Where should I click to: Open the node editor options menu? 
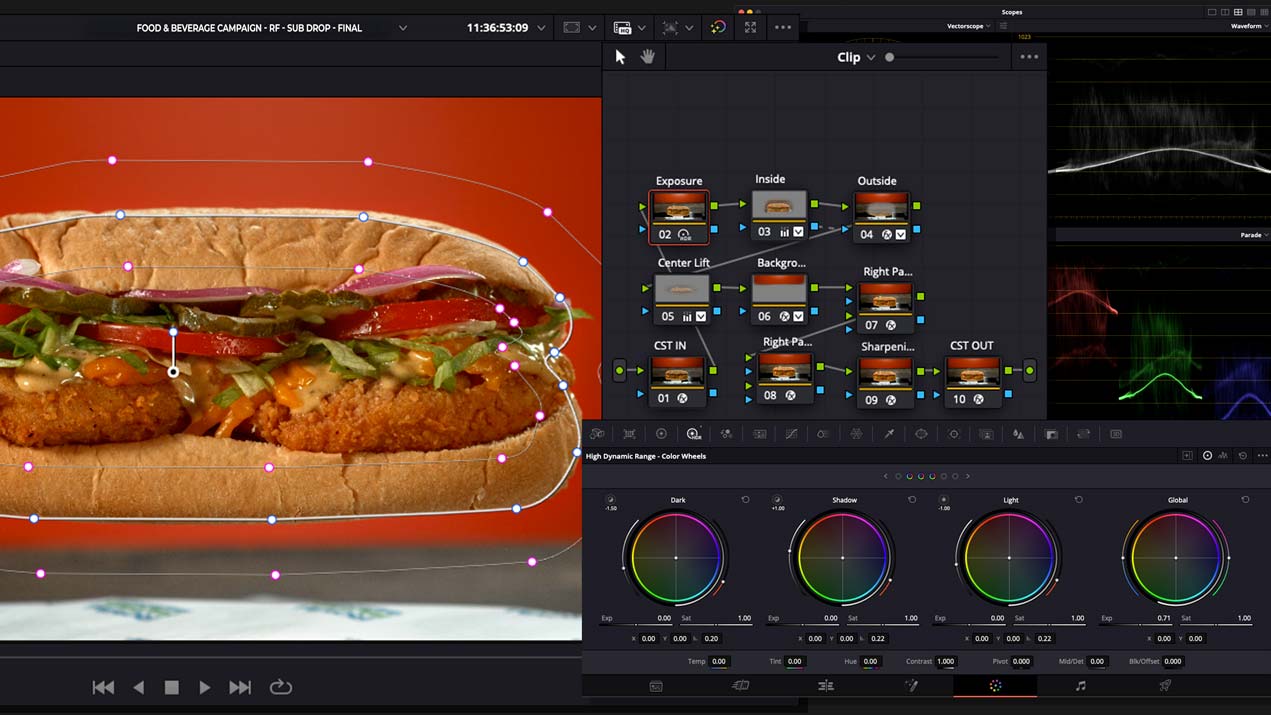pyautogui.click(x=1029, y=57)
